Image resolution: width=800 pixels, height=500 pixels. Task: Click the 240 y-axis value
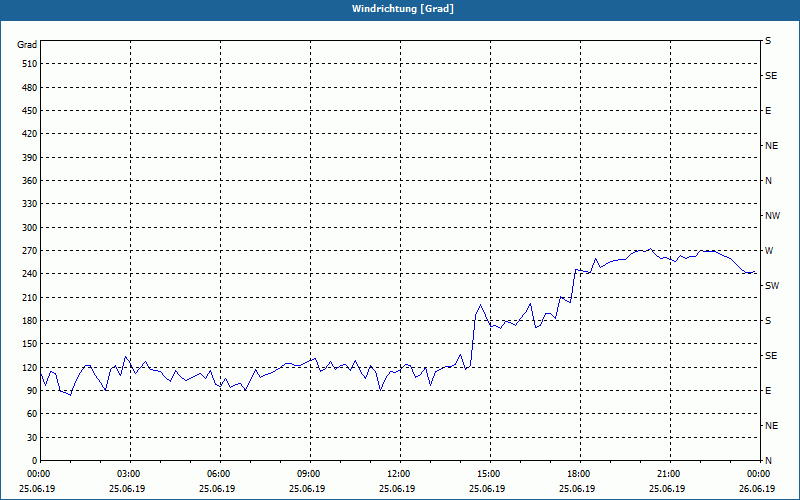pyautogui.click(x=30, y=274)
